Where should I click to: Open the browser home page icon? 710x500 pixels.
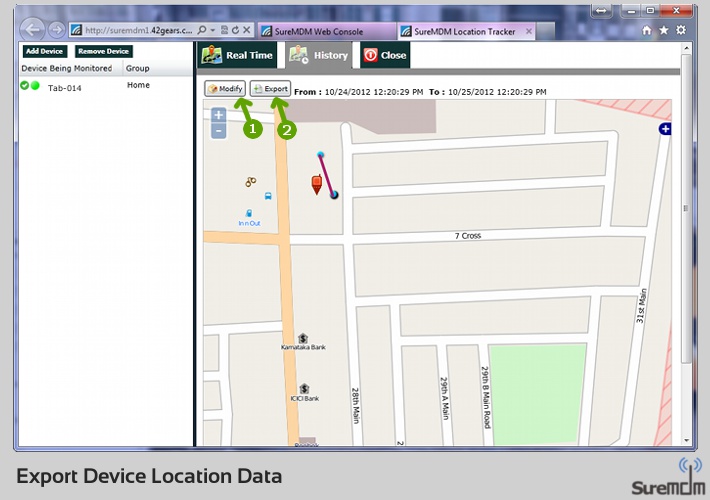point(647,30)
